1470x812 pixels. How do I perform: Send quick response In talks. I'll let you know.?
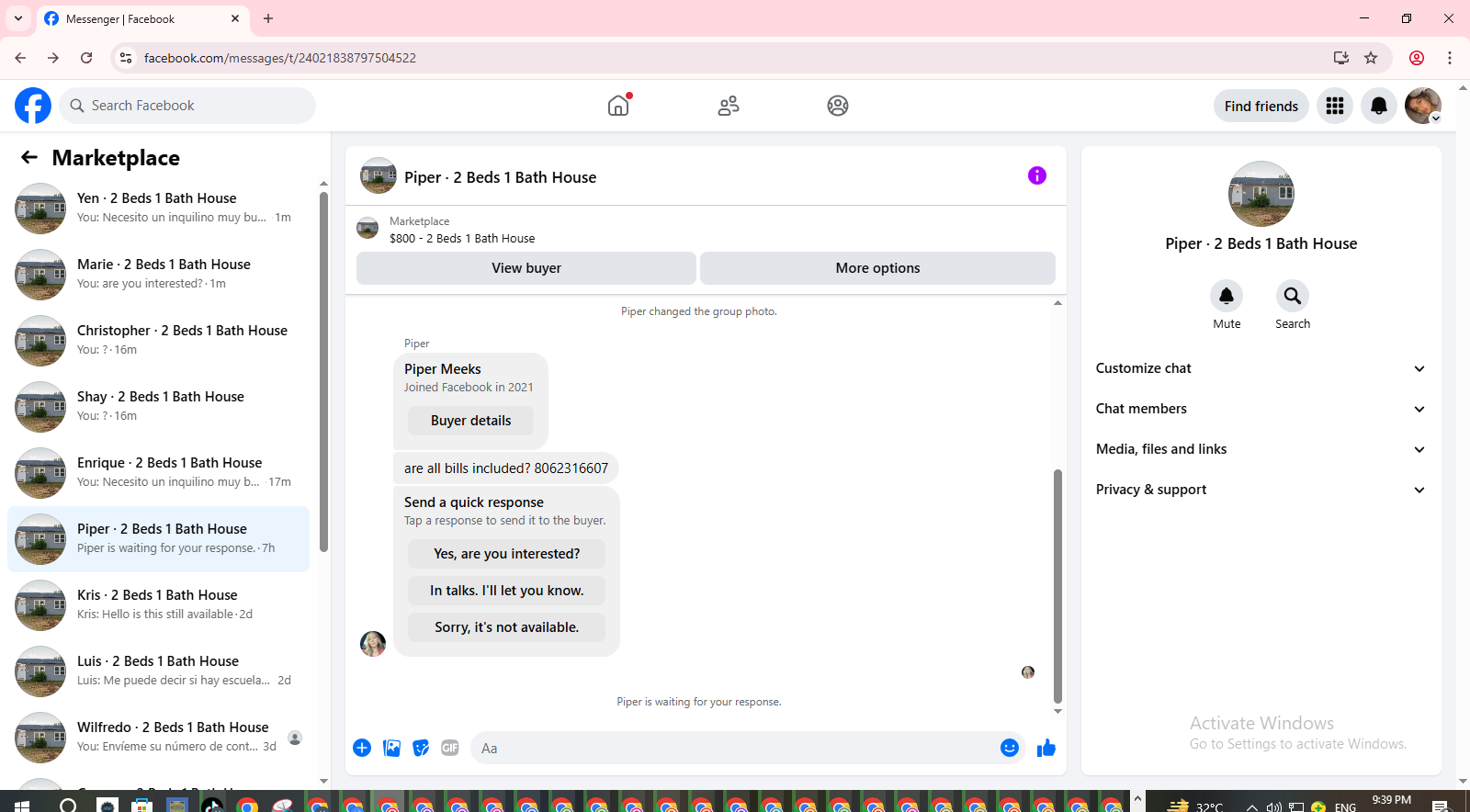(x=506, y=591)
